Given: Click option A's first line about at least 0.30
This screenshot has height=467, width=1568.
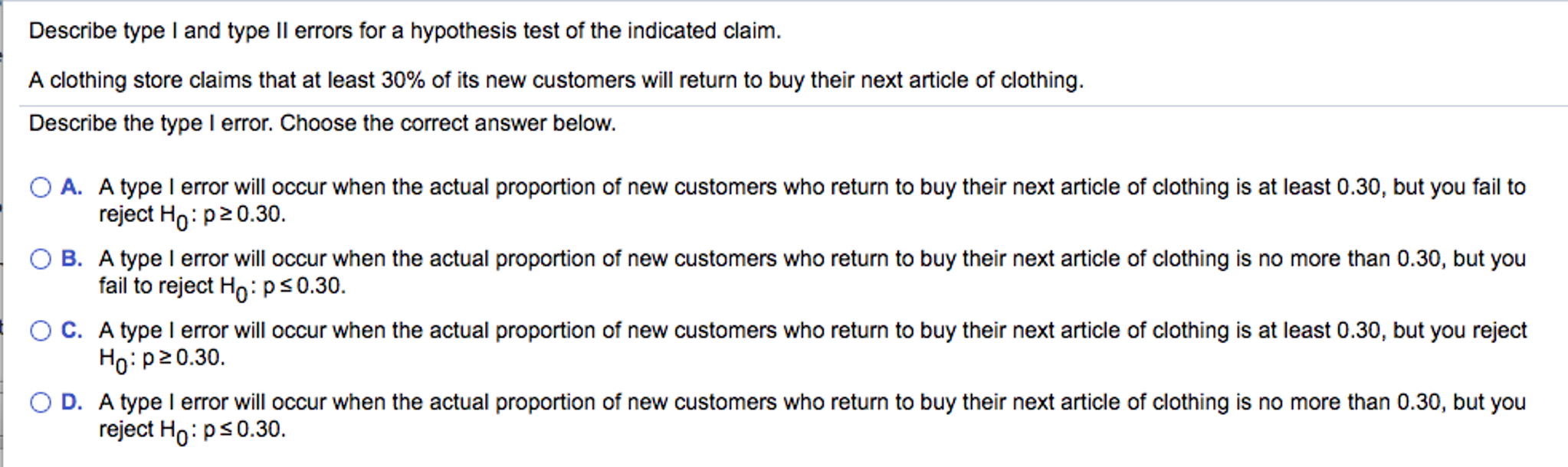Looking at the screenshot, I should (x=812, y=188).
